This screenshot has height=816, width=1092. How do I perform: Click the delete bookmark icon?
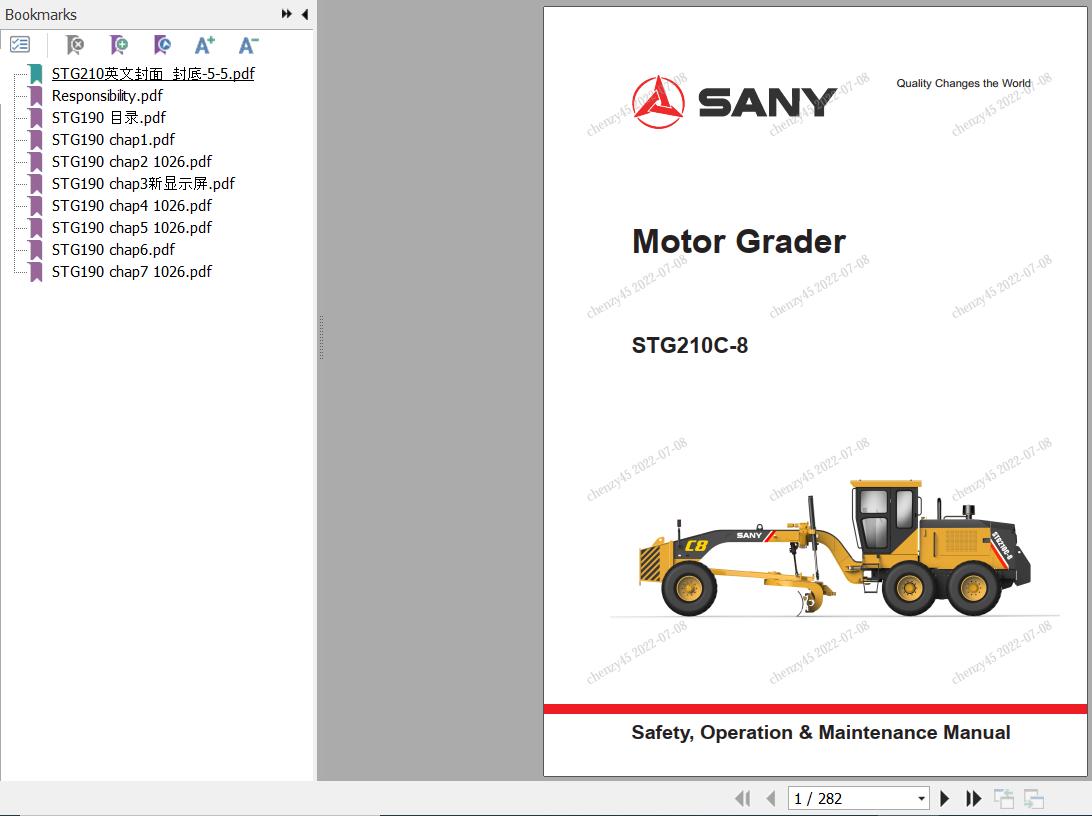click(x=75, y=45)
